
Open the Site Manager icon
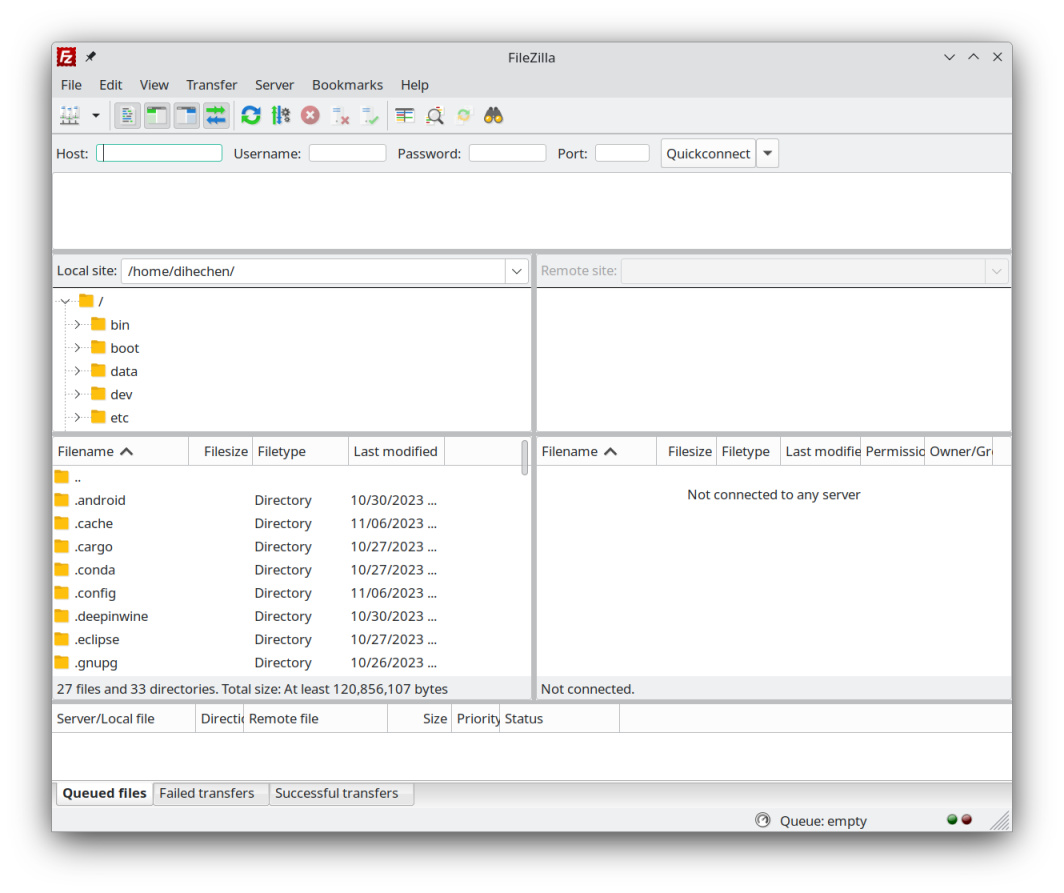point(70,116)
